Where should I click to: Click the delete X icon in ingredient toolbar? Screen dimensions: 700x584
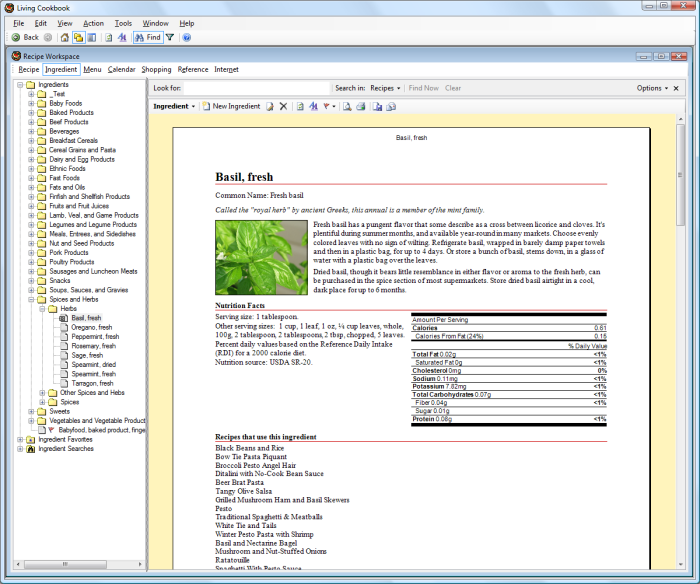click(283, 106)
